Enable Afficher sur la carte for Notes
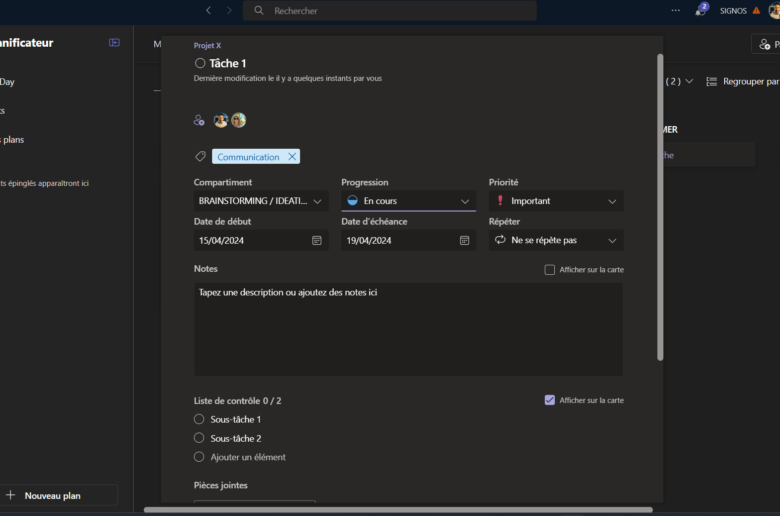The height and width of the screenshot is (516, 780). pos(549,270)
